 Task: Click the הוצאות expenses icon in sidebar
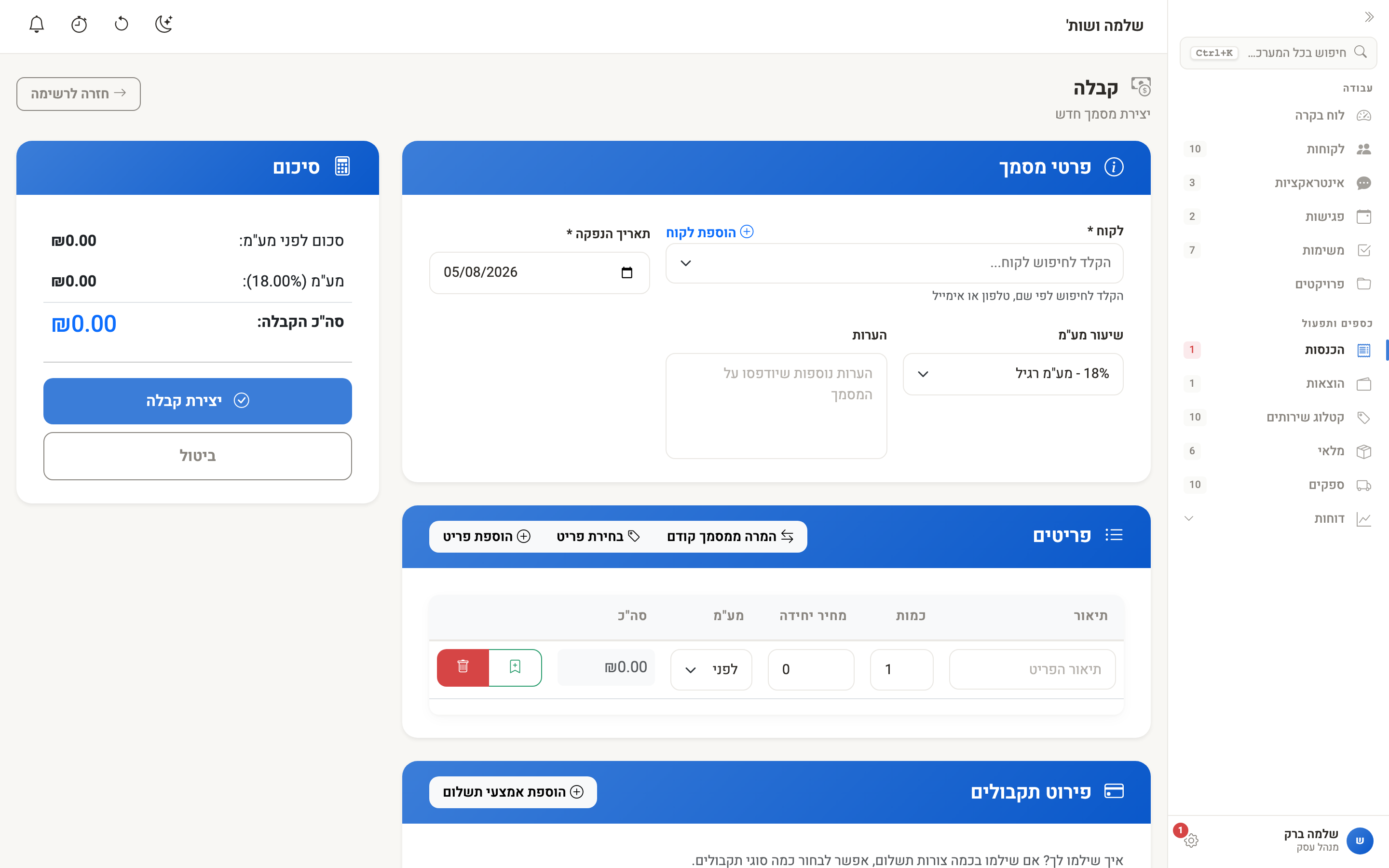coord(1364,384)
